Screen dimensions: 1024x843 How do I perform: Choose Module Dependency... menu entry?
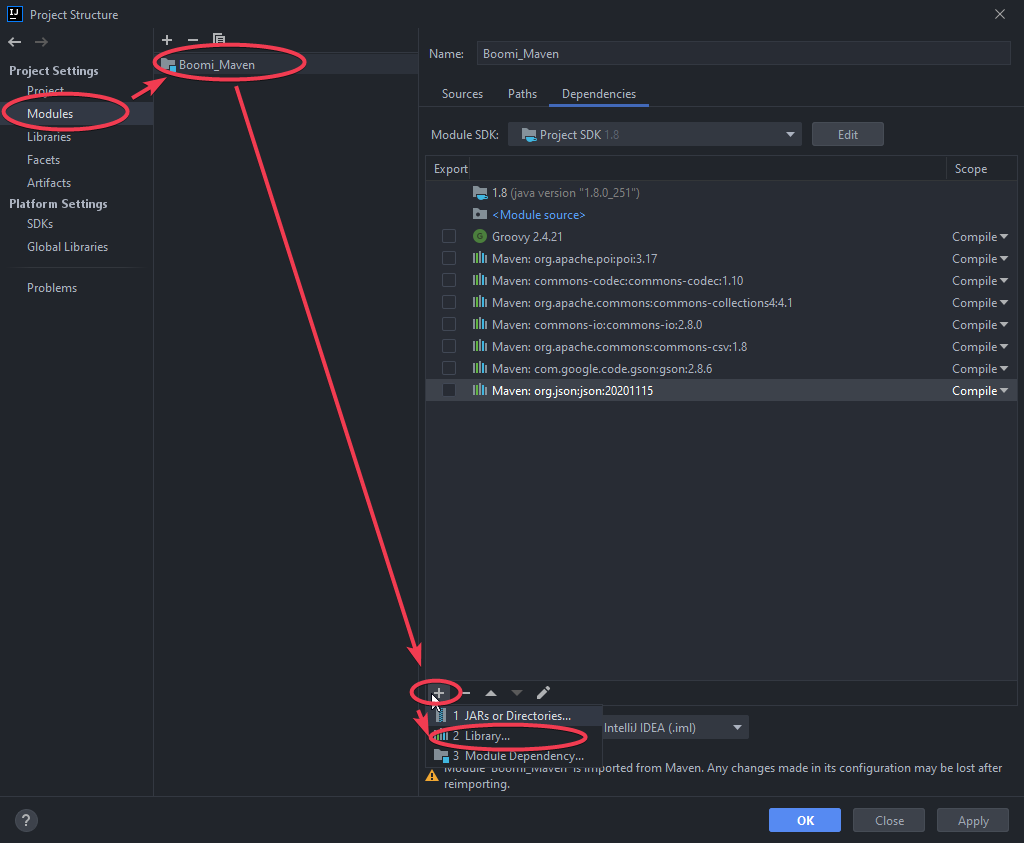(x=515, y=756)
